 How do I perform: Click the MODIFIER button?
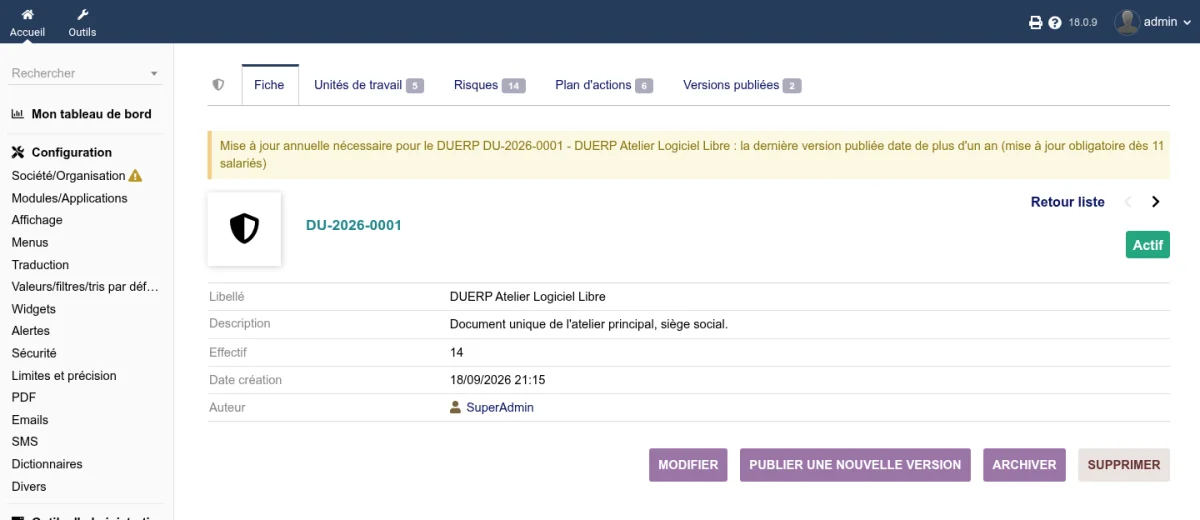(688, 465)
